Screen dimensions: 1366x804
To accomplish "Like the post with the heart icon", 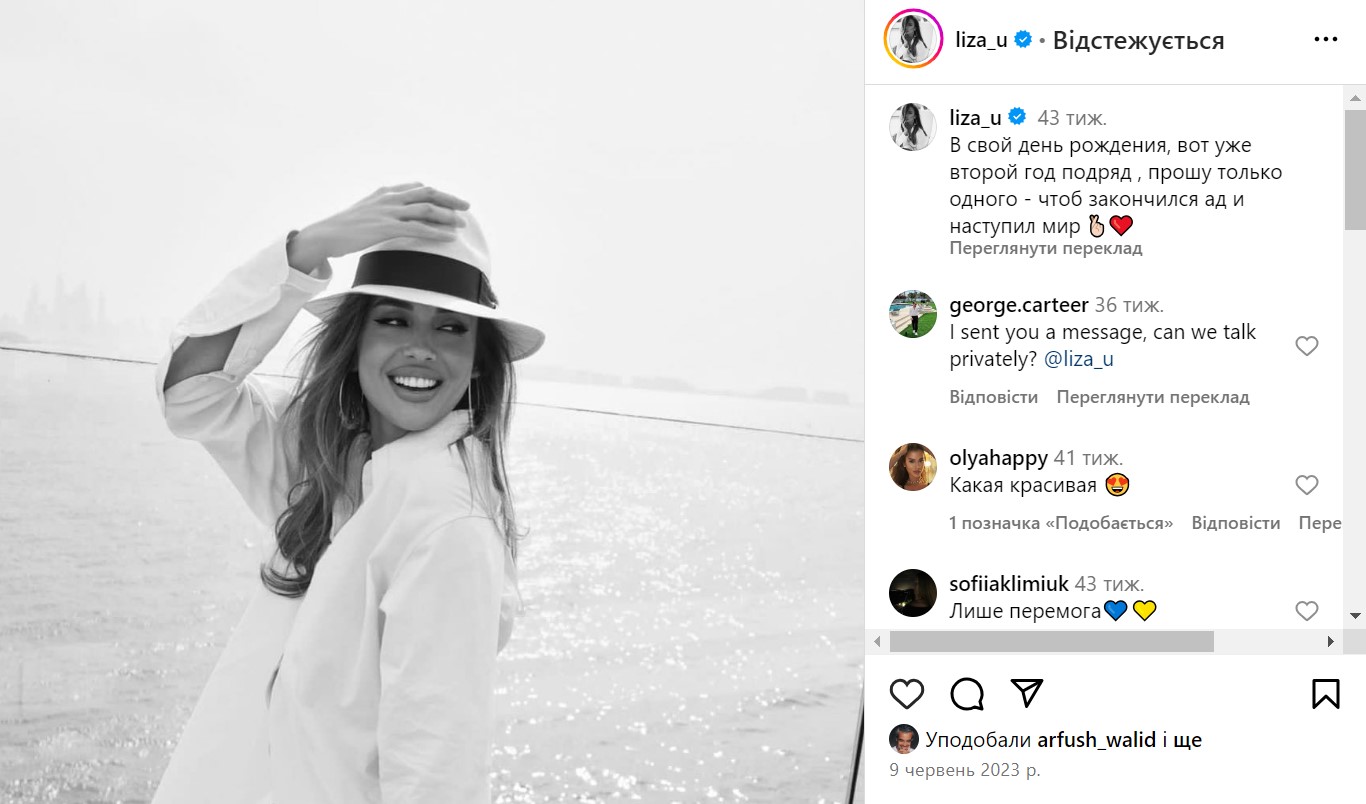I will click(907, 693).
